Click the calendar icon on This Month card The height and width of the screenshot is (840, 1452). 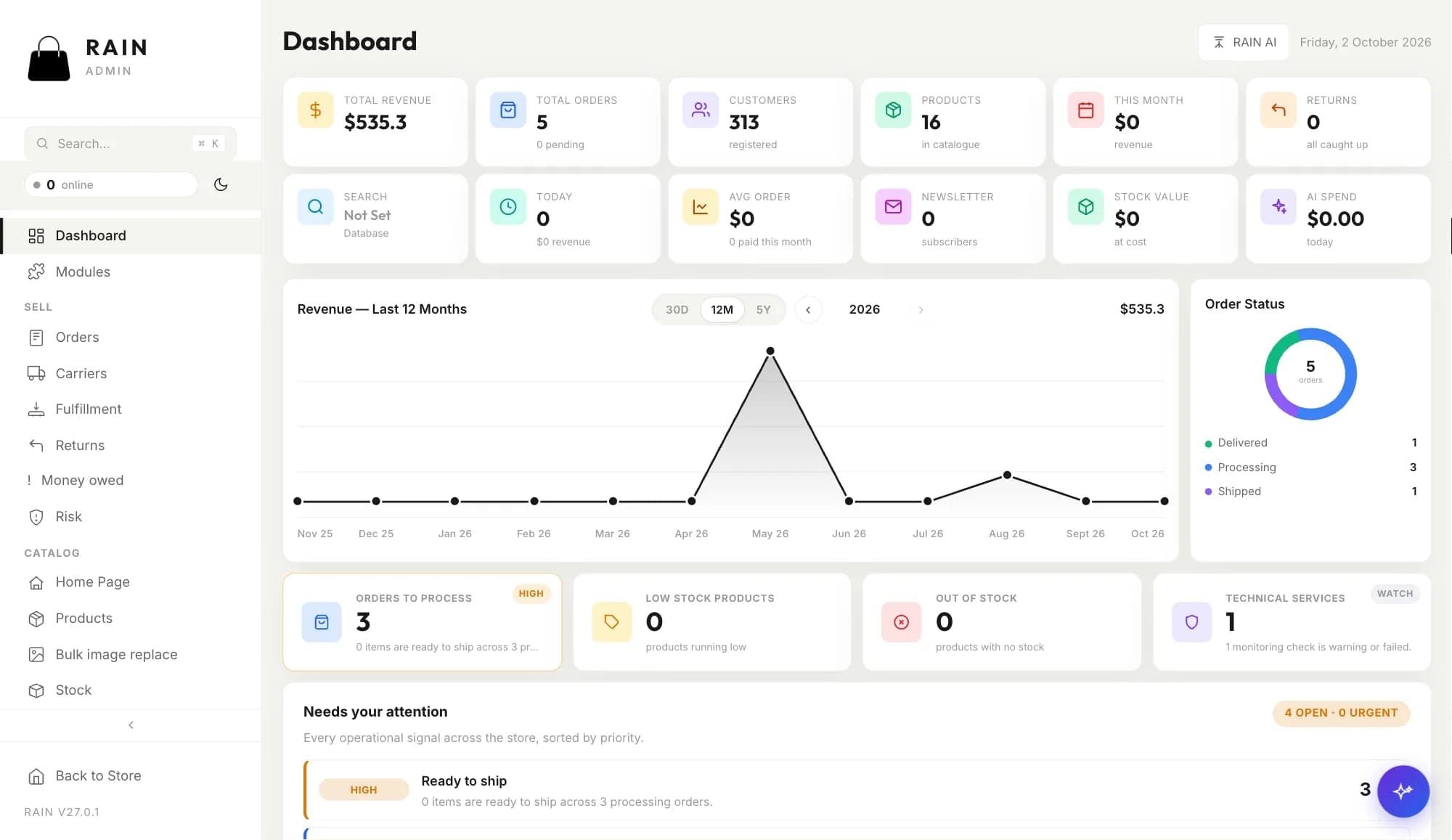tap(1086, 110)
